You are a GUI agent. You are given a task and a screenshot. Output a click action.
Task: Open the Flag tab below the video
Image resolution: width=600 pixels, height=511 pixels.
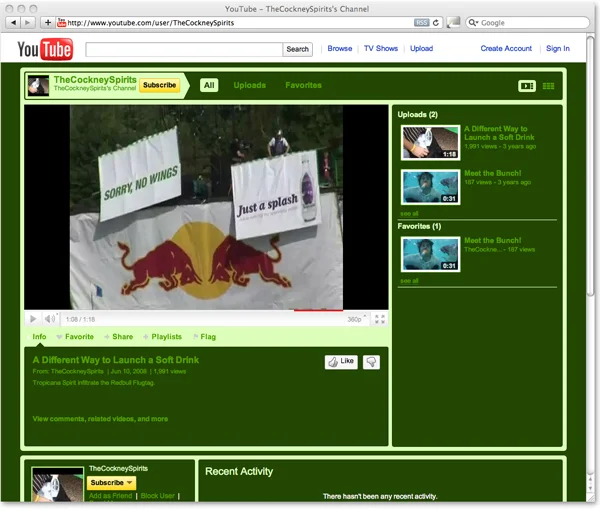pos(205,337)
